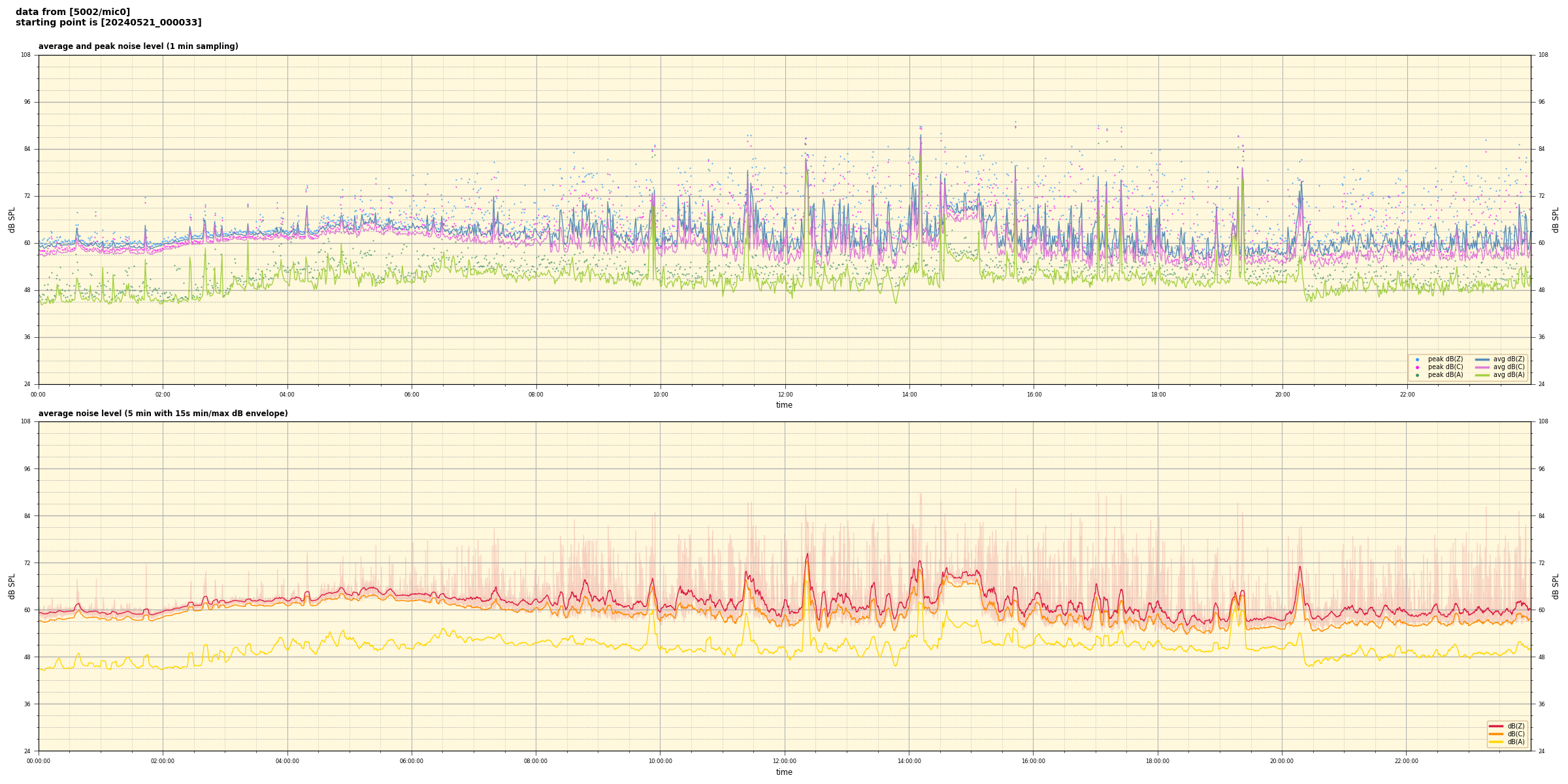
Task: Click the left 'dB SPL' label of lower chart
Action: click(x=12, y=586)
